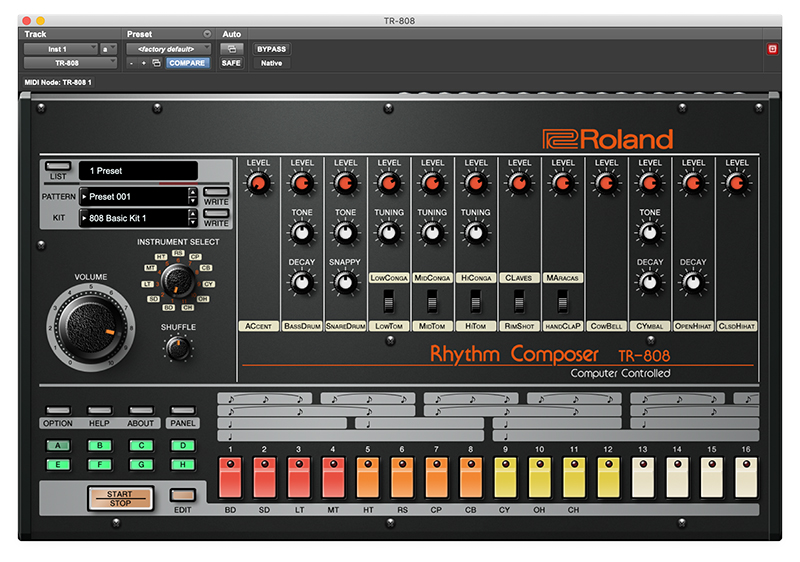Click the Kit WRITE button
The width and height of the screenshot is (800, 562).
(x=216, y=213)
